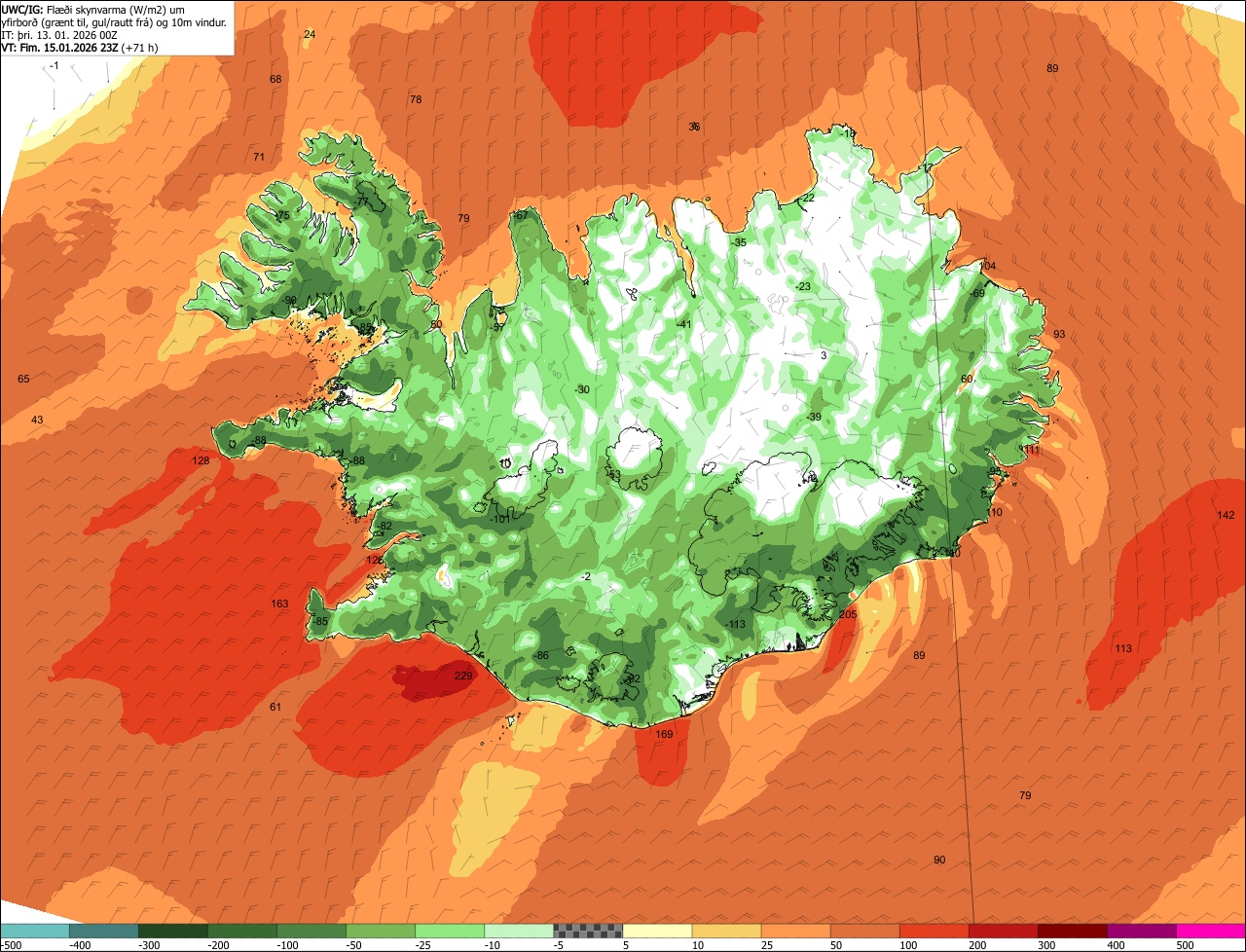
Task: Click the value 71 northwest of the Westfjords
Action: [259, 157]
